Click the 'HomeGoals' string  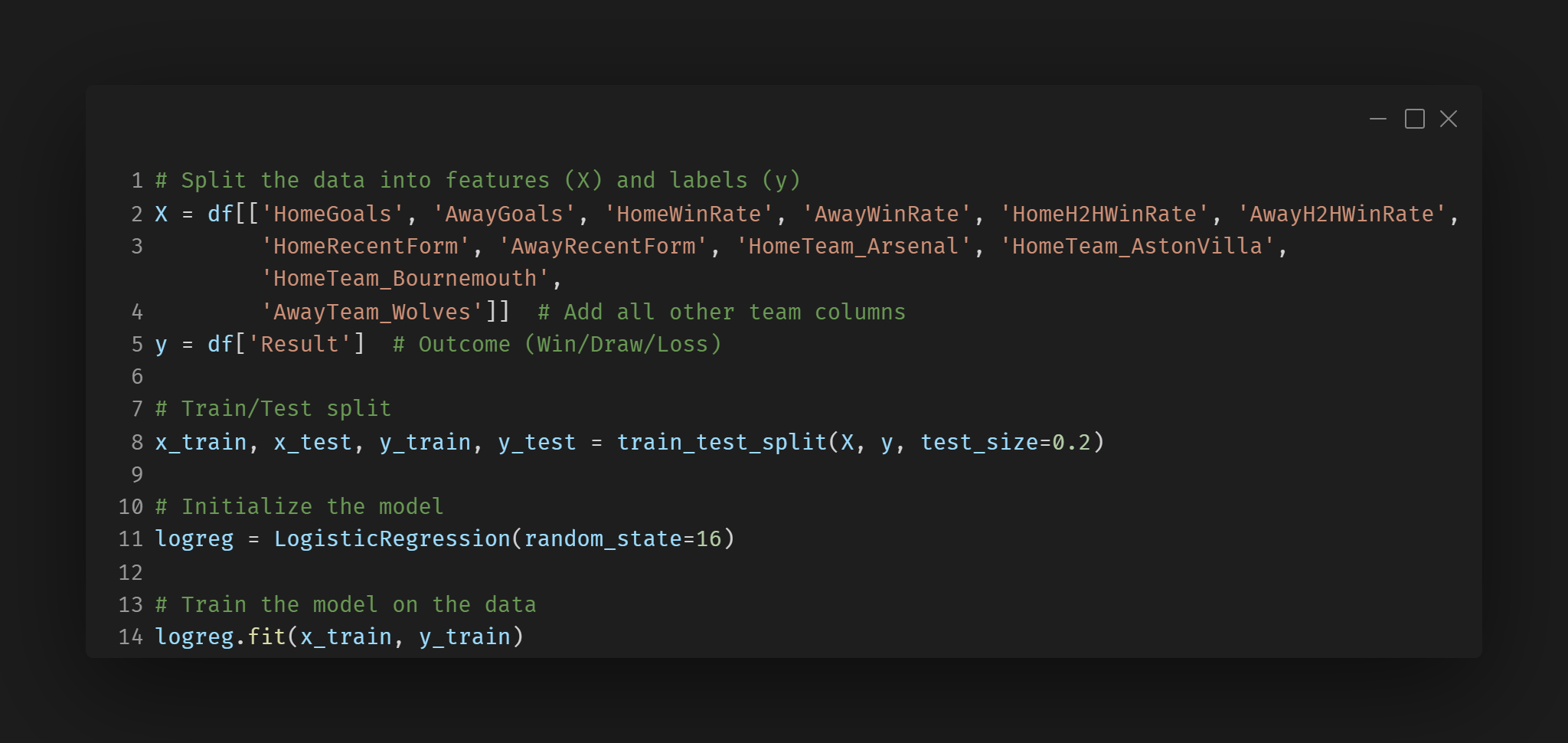[332, 214]
